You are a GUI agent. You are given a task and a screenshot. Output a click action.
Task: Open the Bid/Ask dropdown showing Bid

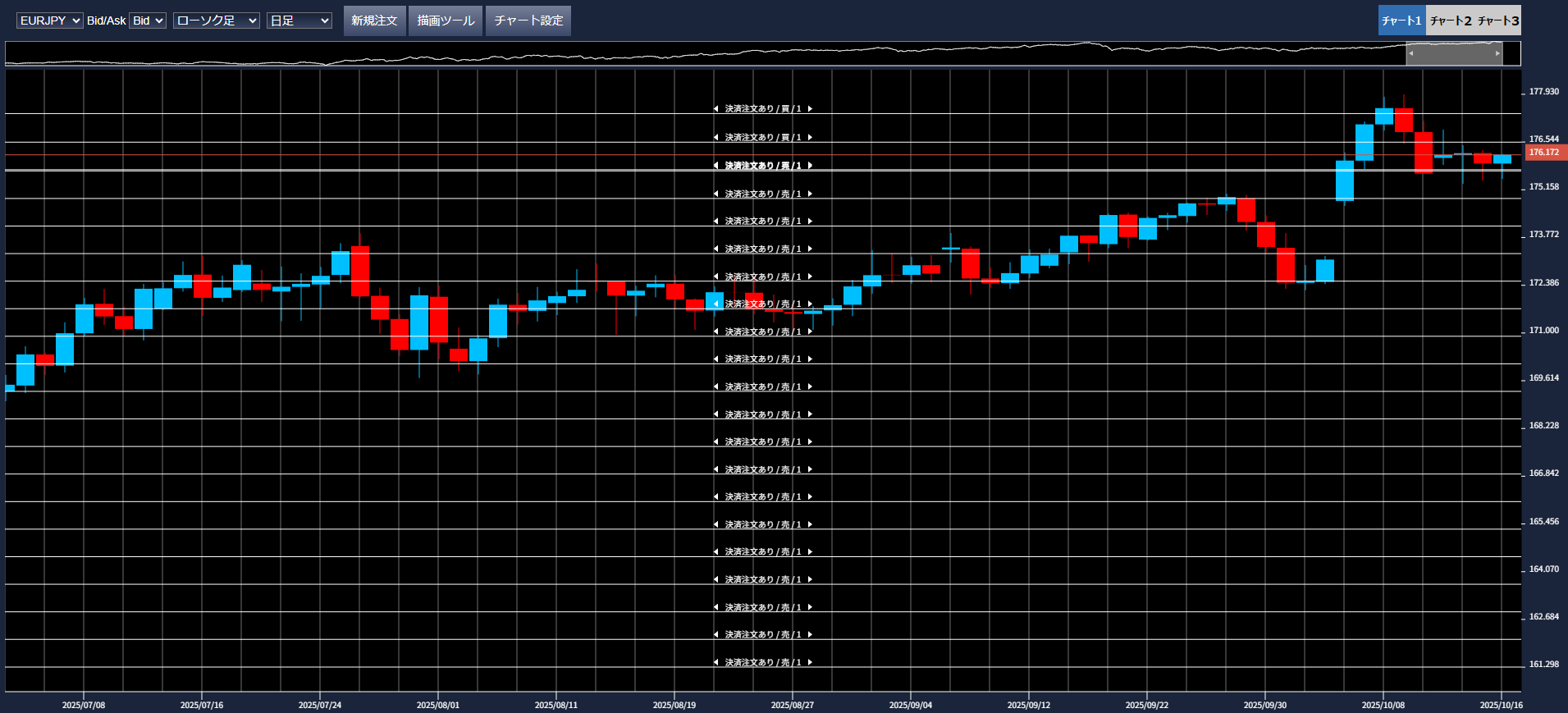click(148, 21)
